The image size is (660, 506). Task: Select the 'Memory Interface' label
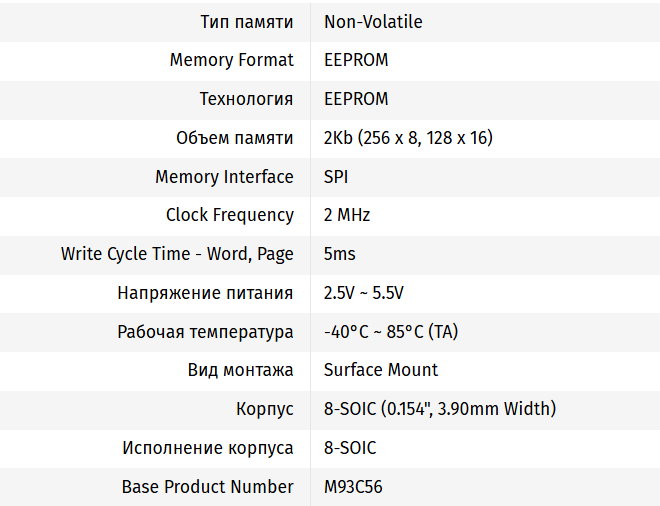[x=224, y=177]
